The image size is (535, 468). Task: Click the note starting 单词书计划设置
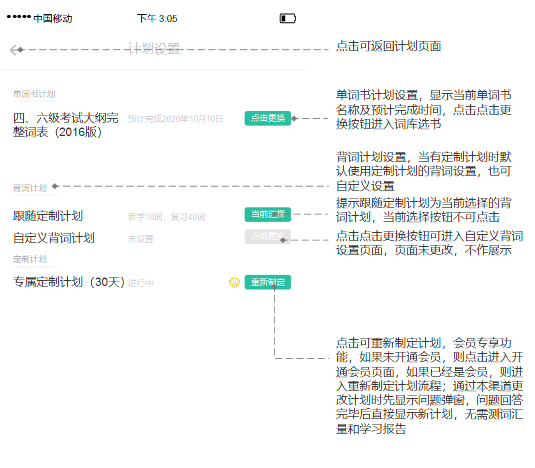pyautogui.click(x=423, y=109)
